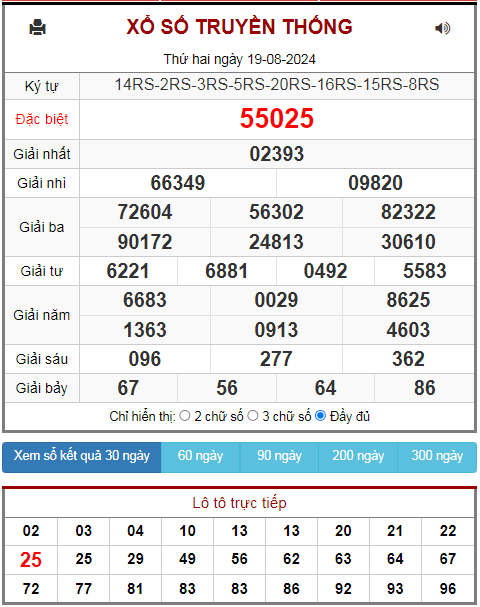Select the 'Đầy đủ' radio option
This screenshot has height=607, width=480.
click(321, 416)
